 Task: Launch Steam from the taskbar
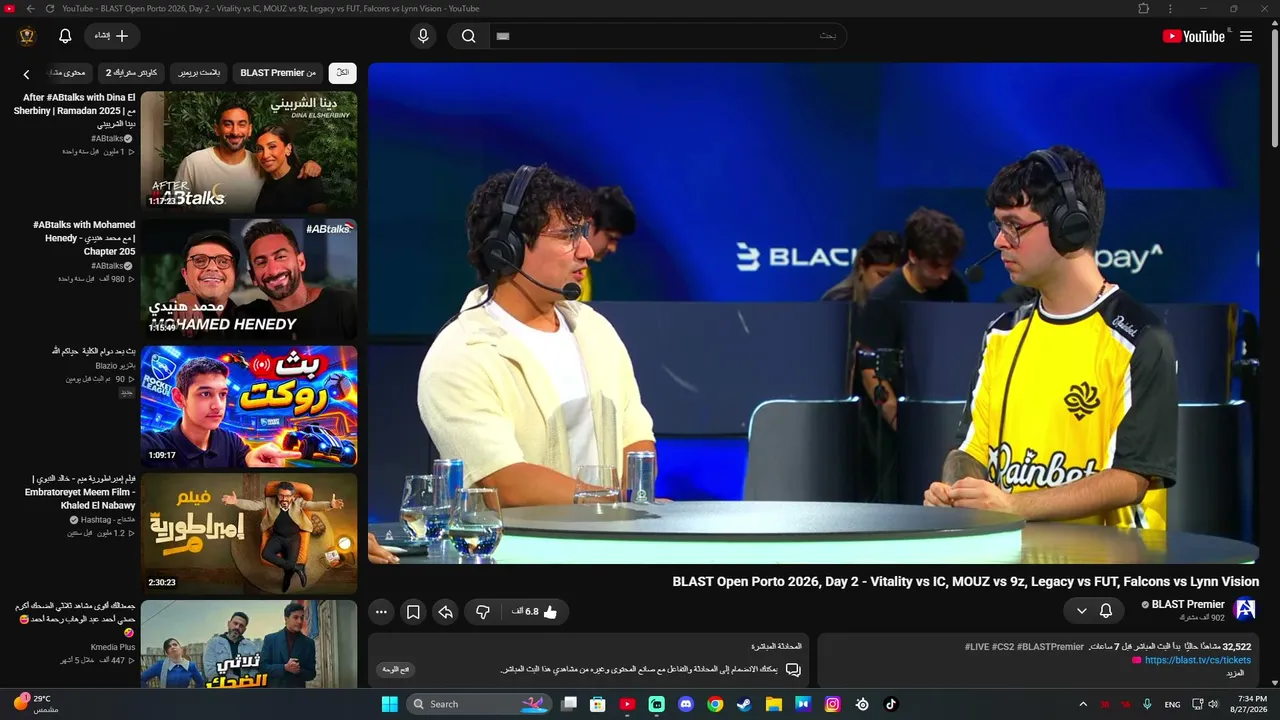coord(744,704)
